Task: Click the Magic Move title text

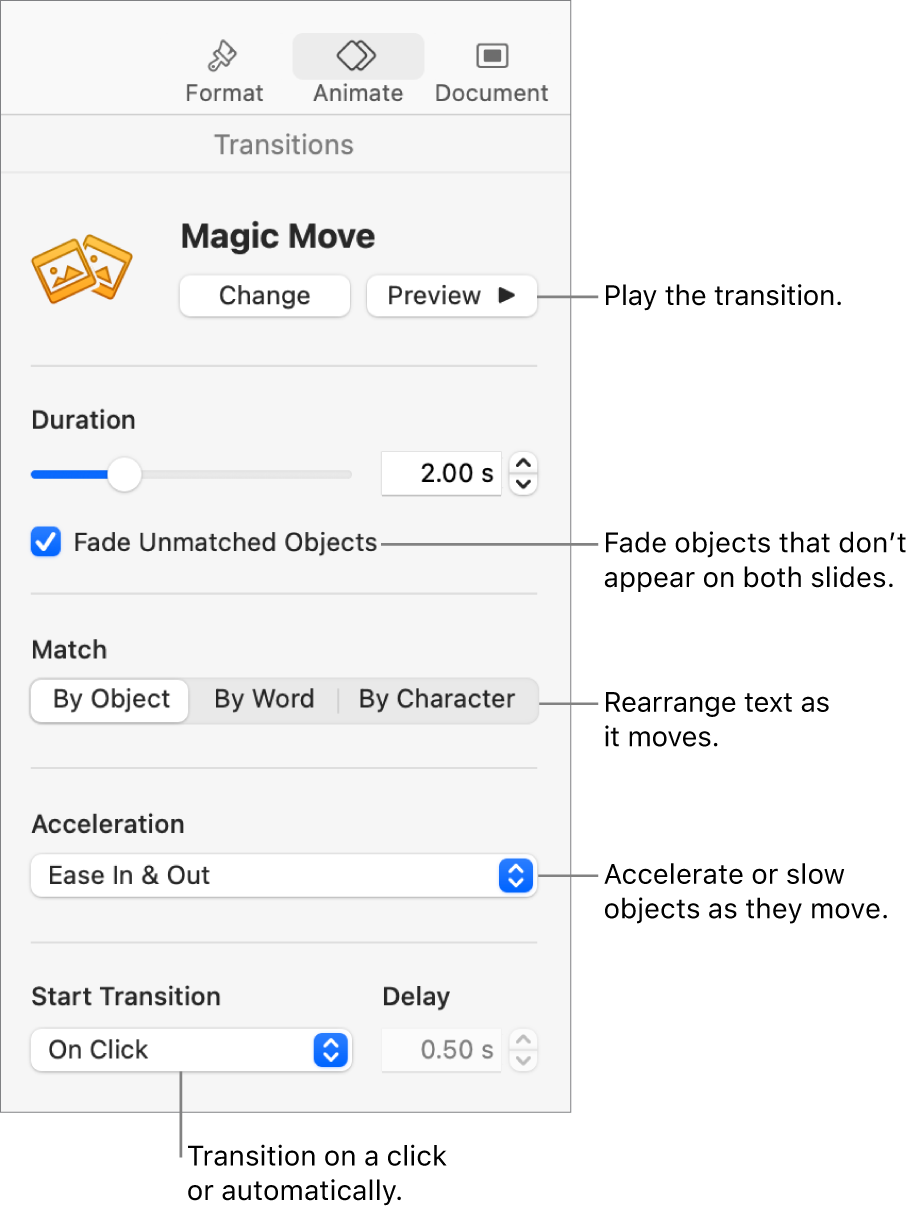Action: tap(278, 236)
